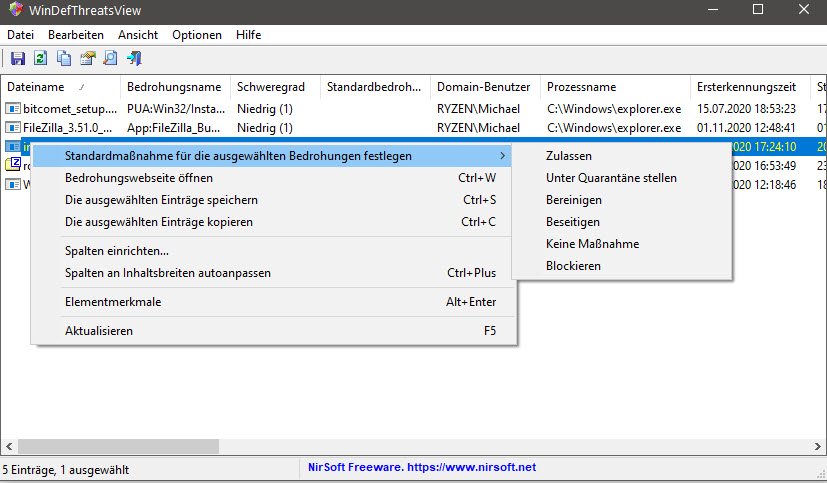Click explorer.exe process in the FileZilla row
Viewport: 827px width, 483px height.
coord(614,128)
